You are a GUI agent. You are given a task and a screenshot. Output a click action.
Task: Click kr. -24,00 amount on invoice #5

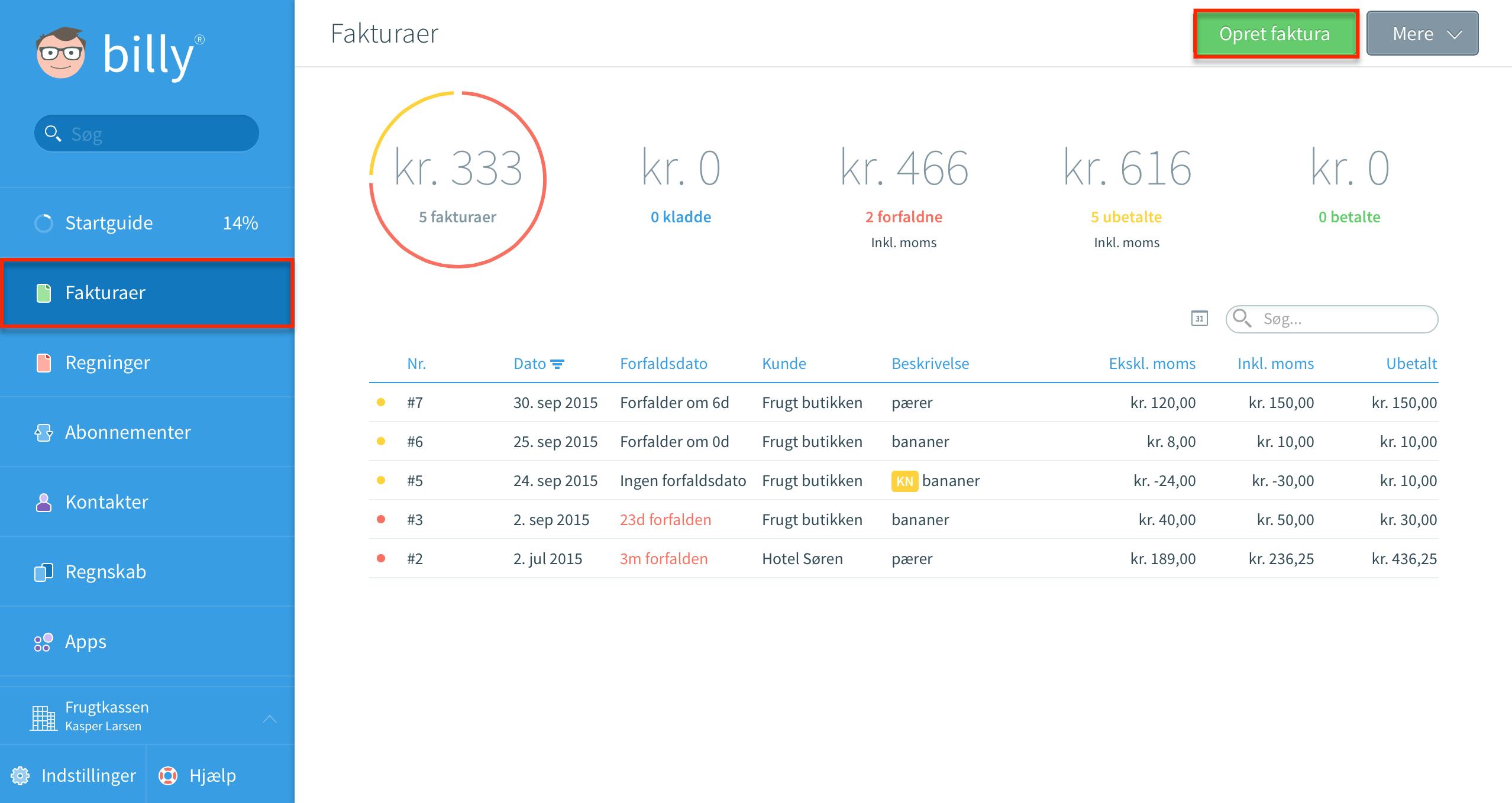click(x=1164, y=481)
